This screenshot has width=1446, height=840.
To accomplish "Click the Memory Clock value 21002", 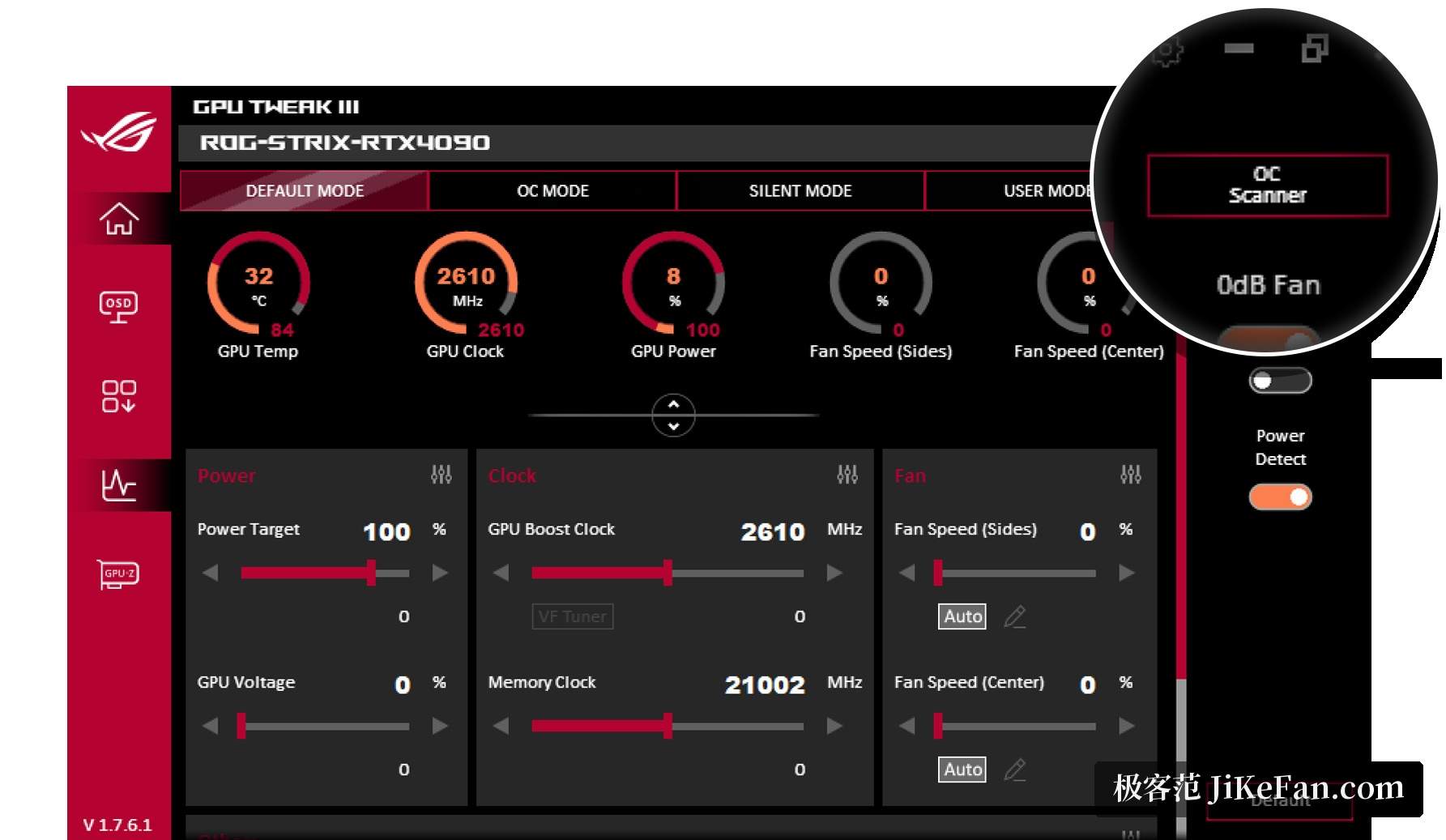I will click(765, 684).
